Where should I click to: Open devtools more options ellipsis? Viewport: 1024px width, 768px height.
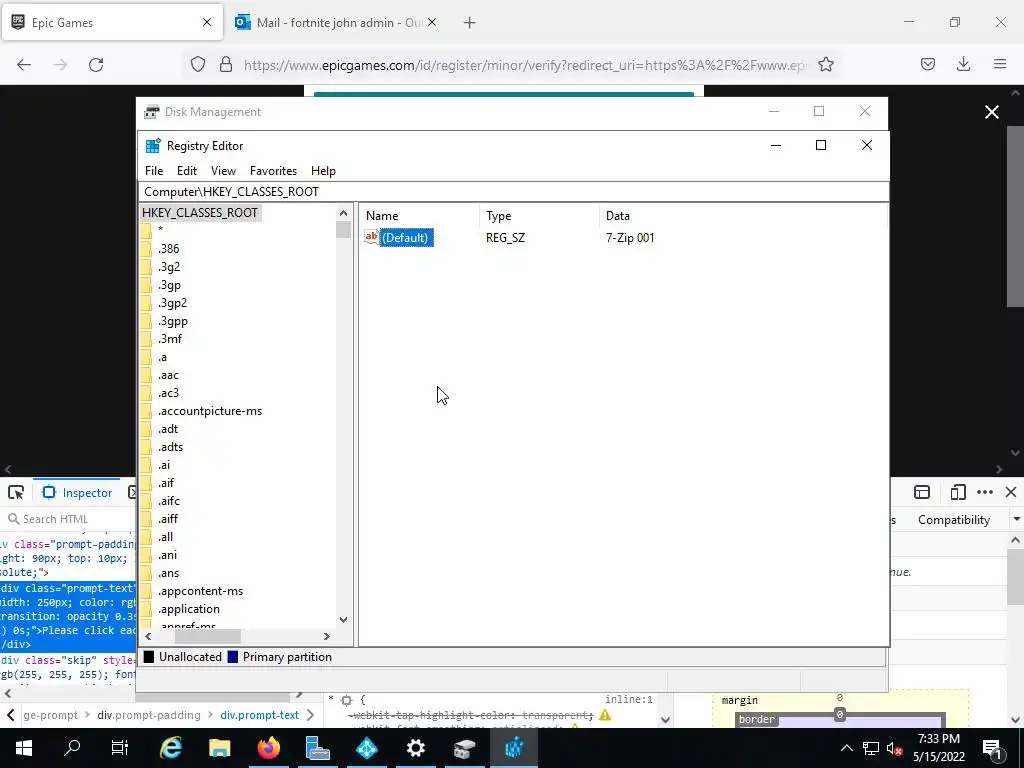click(985, 492)
